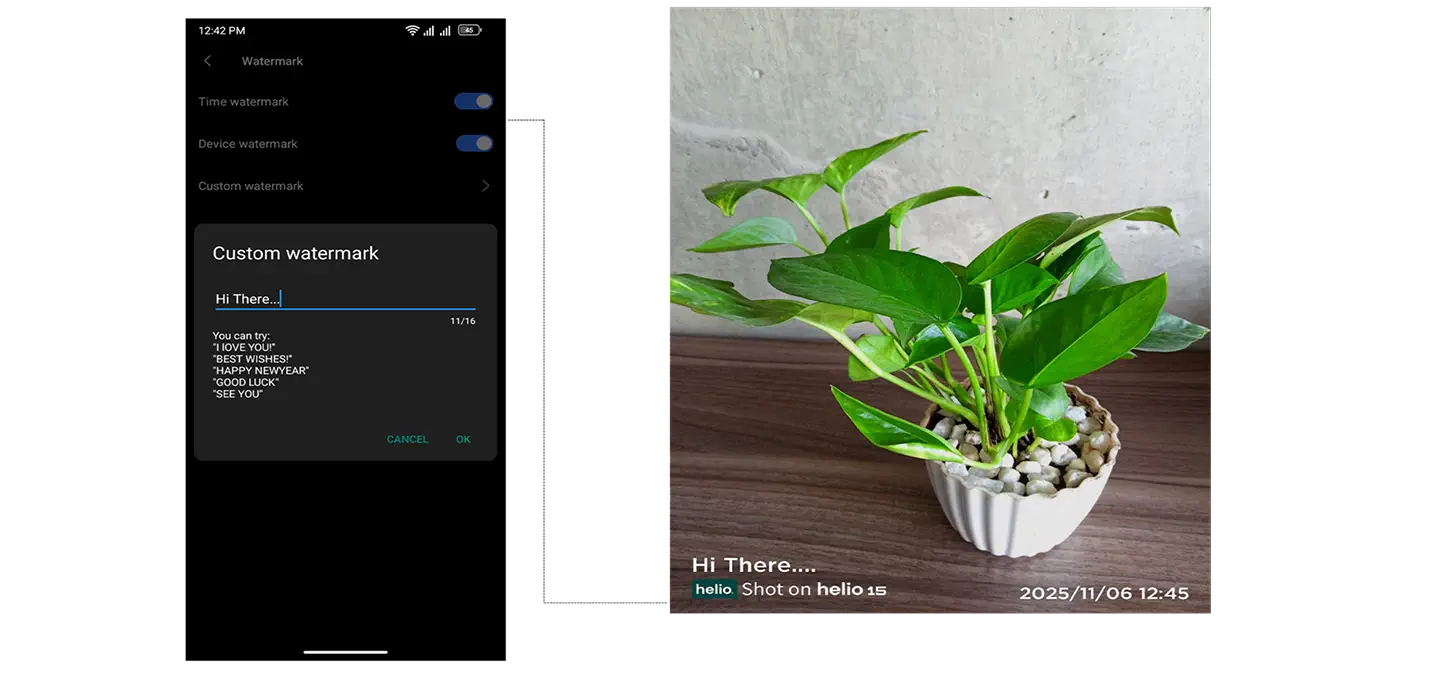This screenshot has width=1438, height=682.
Task: Click the "Custom watermark" dialog heading
Action: pos(296,253)
